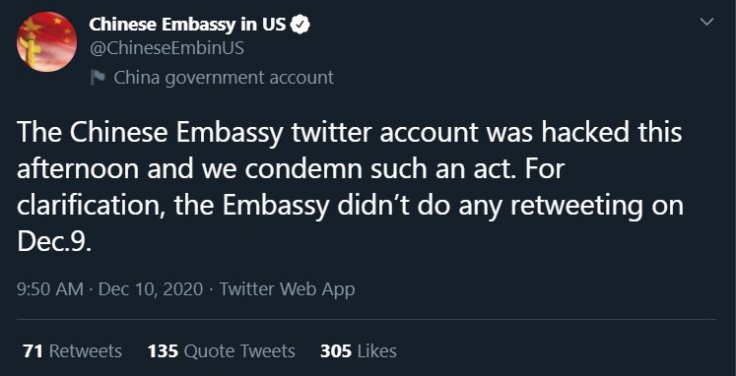Click the blue verified badge icon
736x376 pixels.
click(x=300, y=24)
